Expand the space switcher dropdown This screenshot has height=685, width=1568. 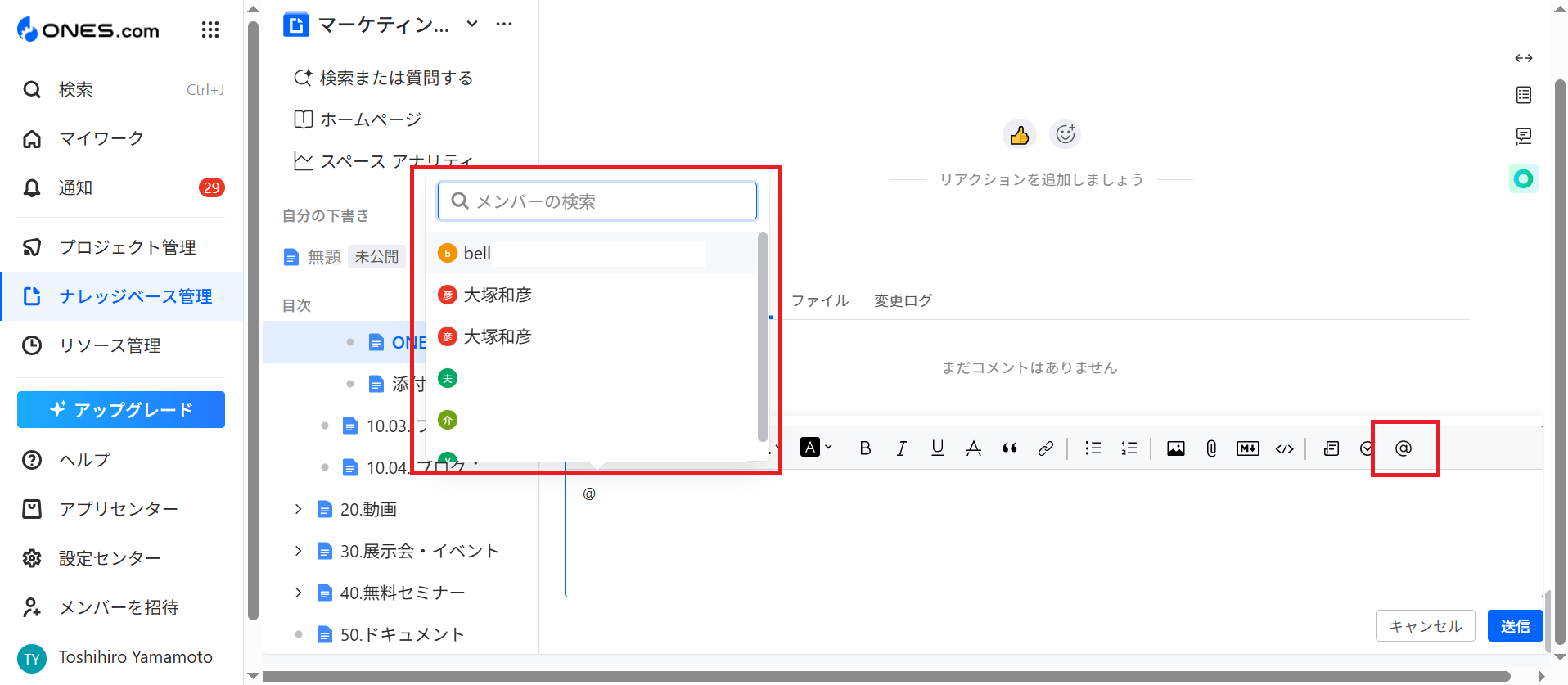pyautogui.click(x=472, y=25)
